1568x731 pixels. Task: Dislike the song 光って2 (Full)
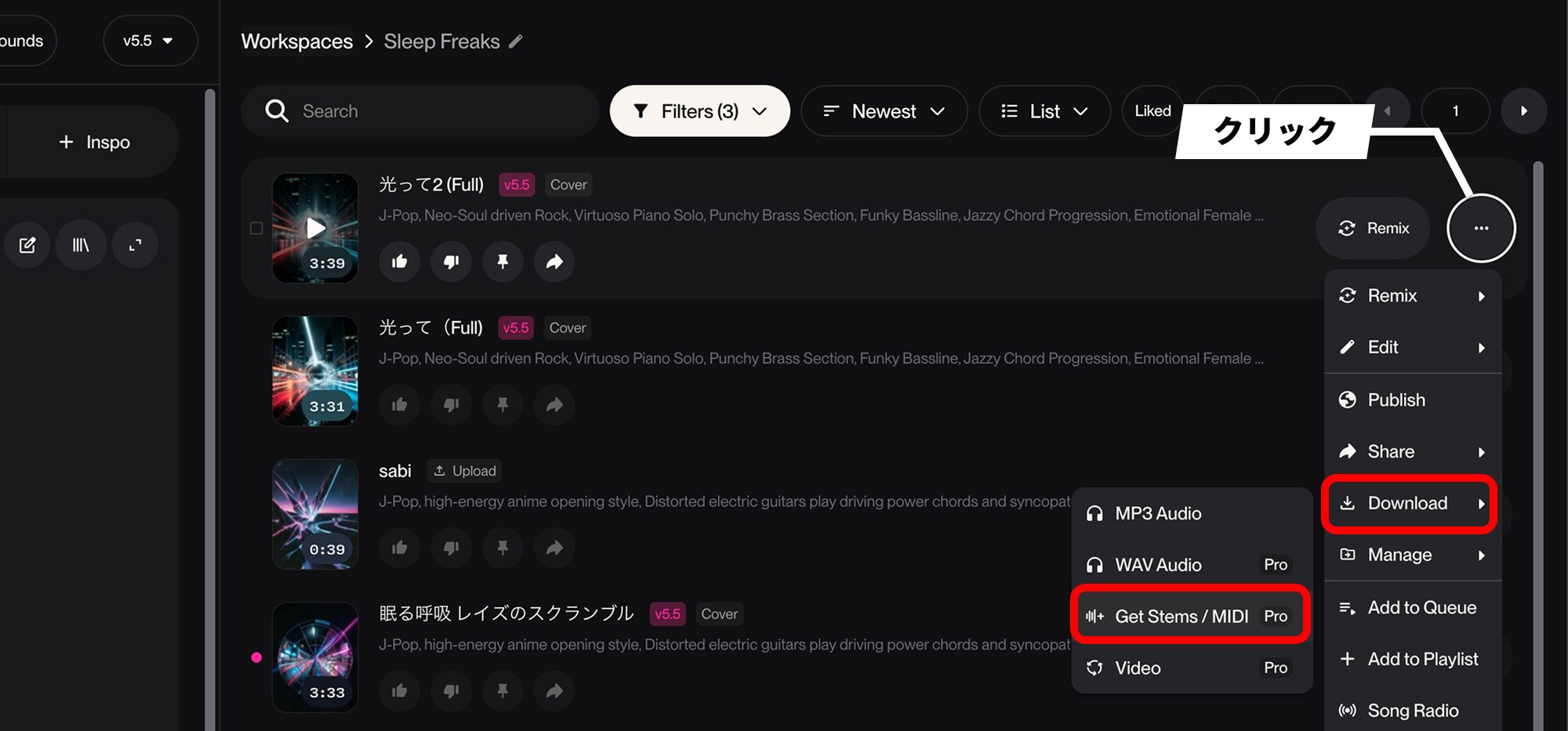[451, 262]
